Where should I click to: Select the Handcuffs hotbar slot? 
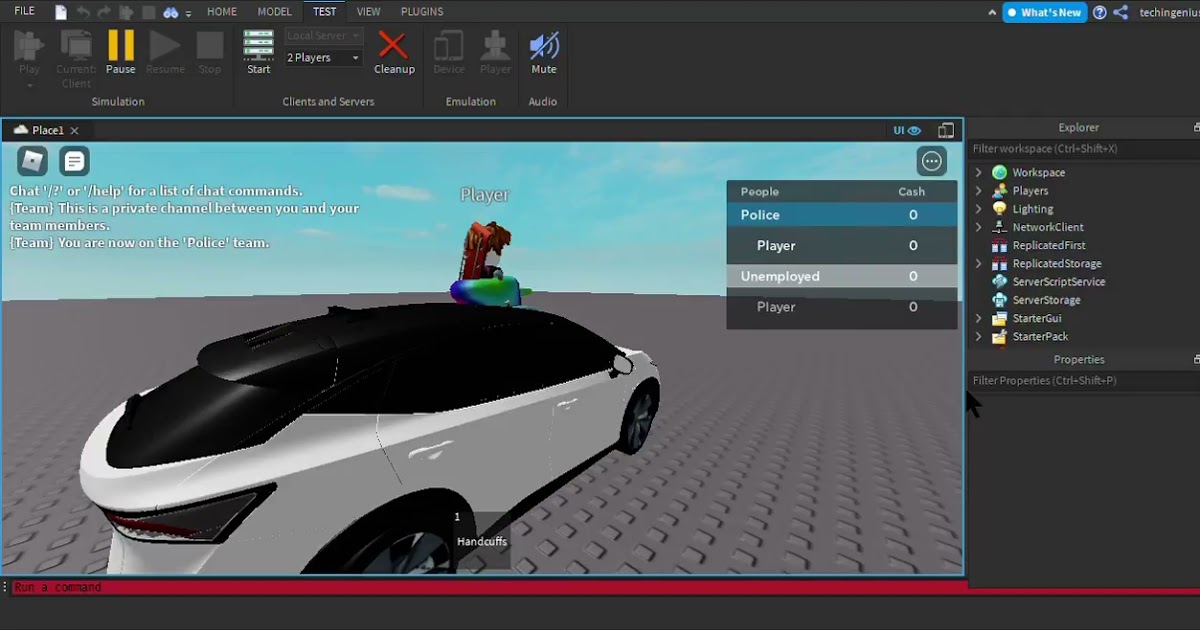482,539
